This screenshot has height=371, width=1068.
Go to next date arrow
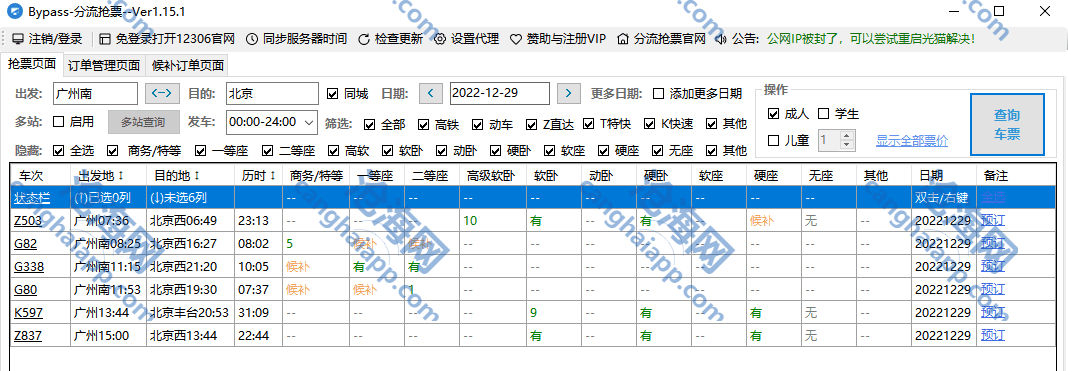569,93
